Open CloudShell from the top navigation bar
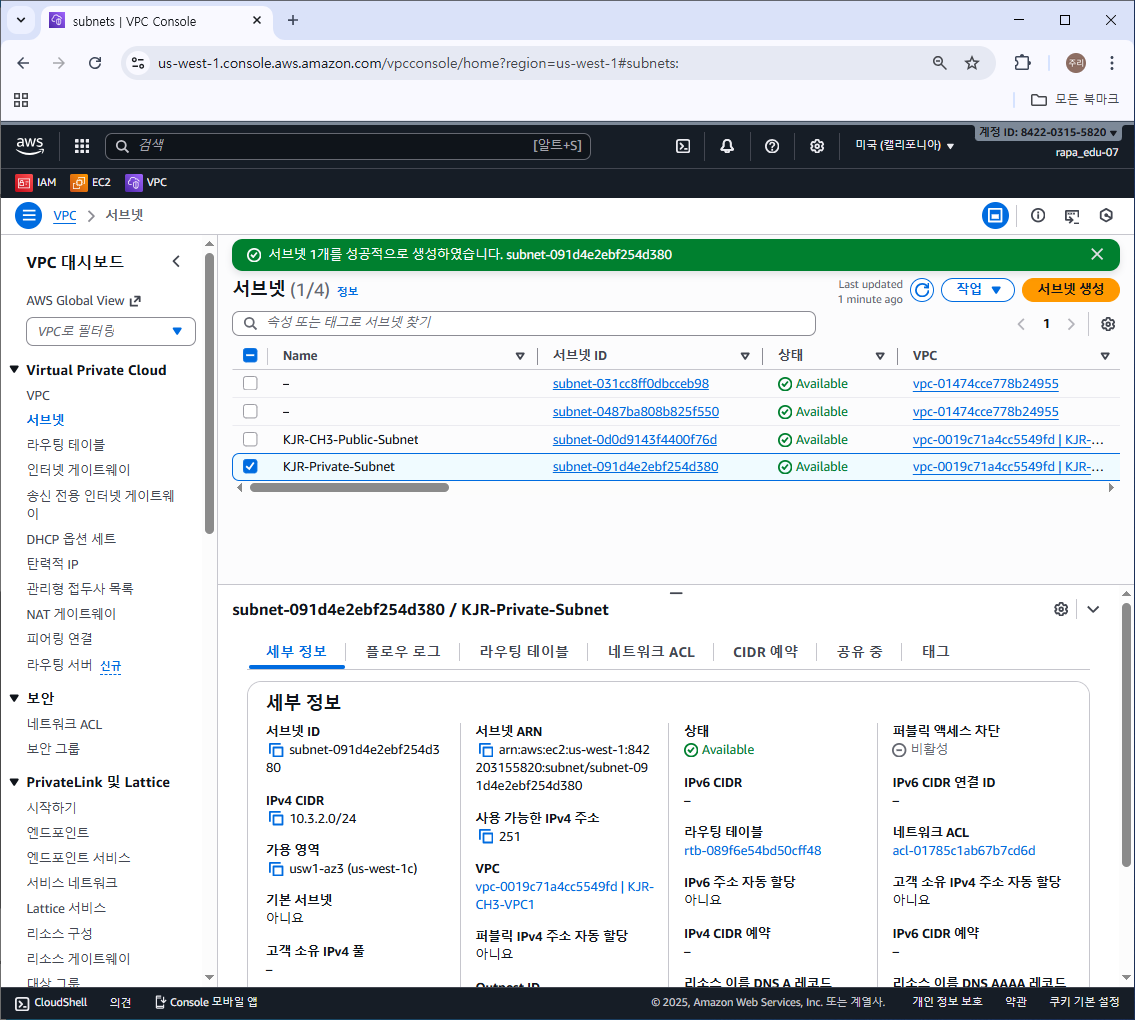Viewport: 1135px width, 1020px height. pyautogui.click(x=683, y=146)
